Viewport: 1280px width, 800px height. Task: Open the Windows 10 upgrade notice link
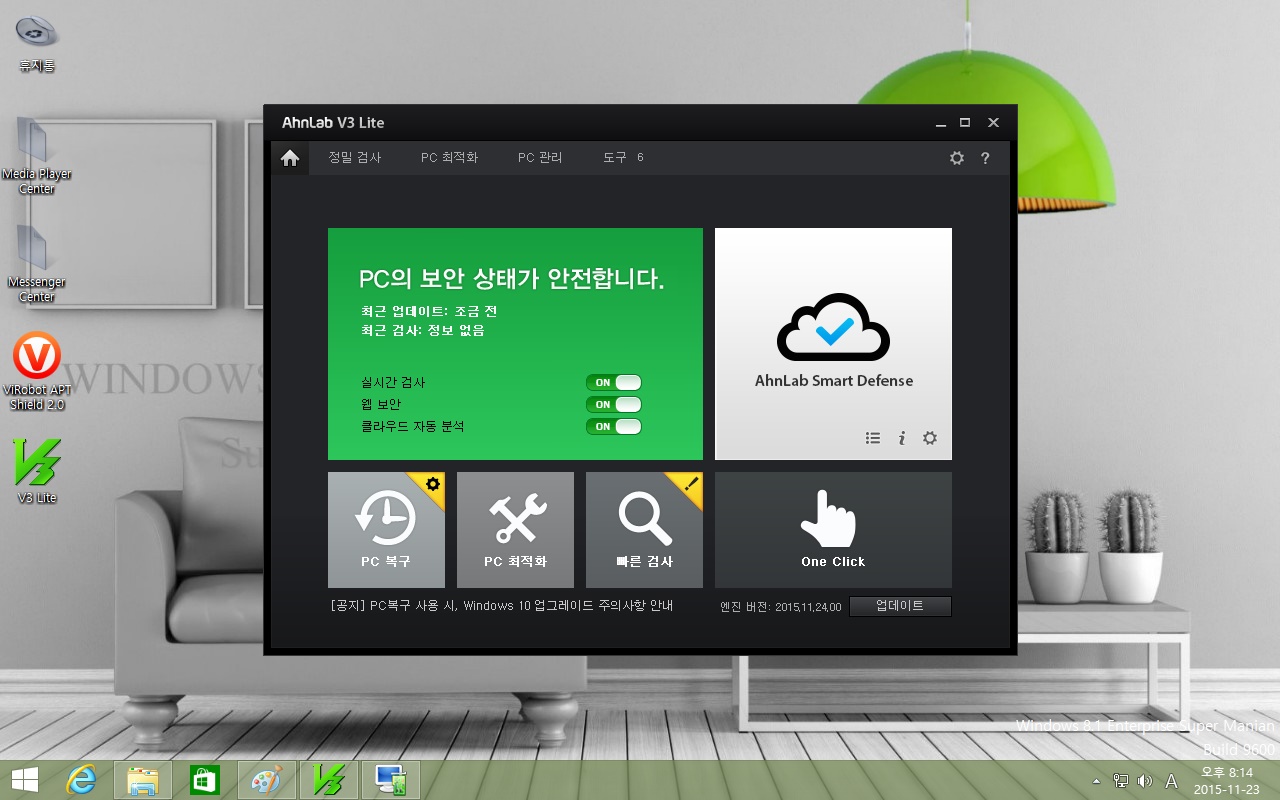point(501,606)
